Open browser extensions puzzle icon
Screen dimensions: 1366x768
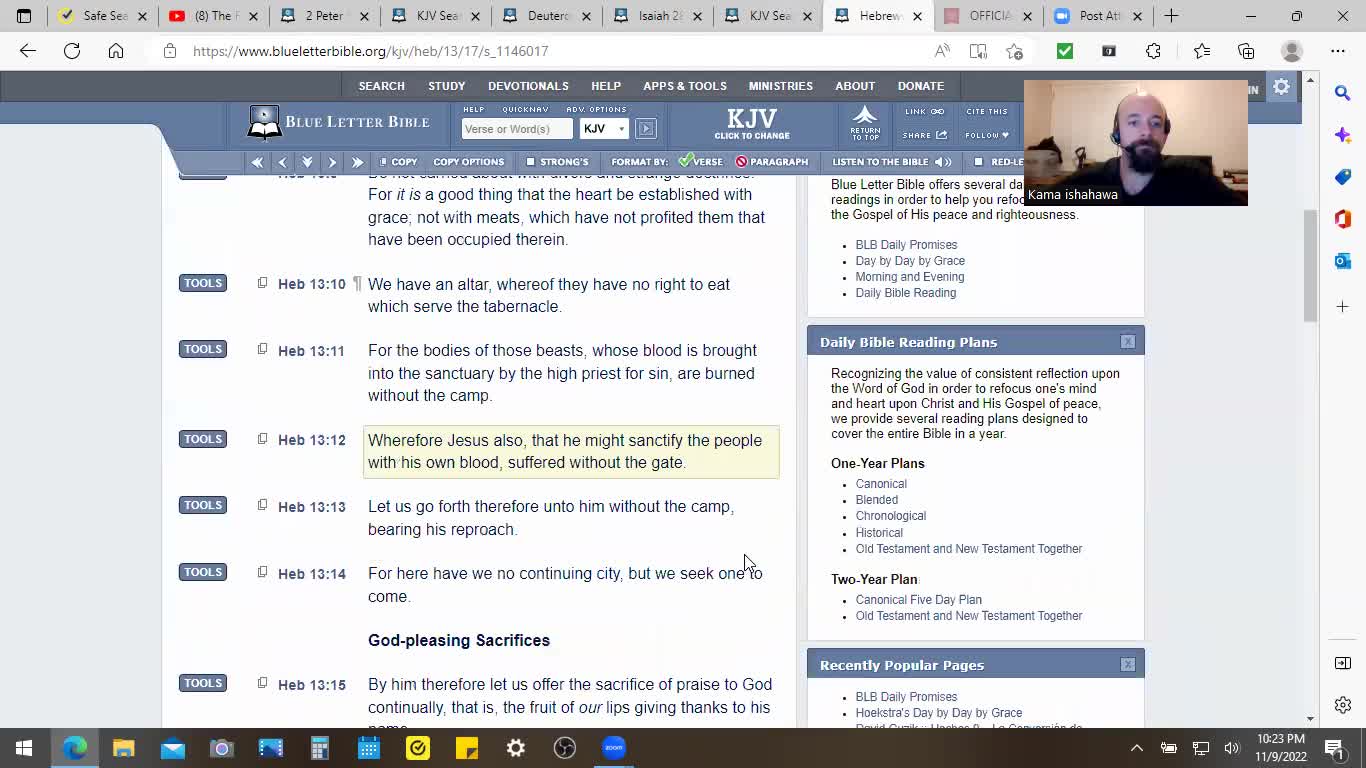coord(1153,51)
